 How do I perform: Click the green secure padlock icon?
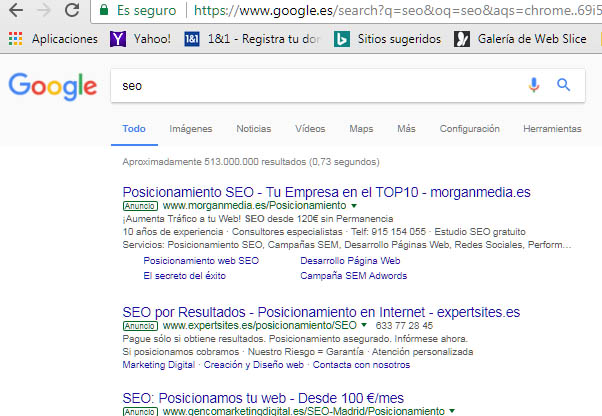pyautogui.click(x=105, y=12)
